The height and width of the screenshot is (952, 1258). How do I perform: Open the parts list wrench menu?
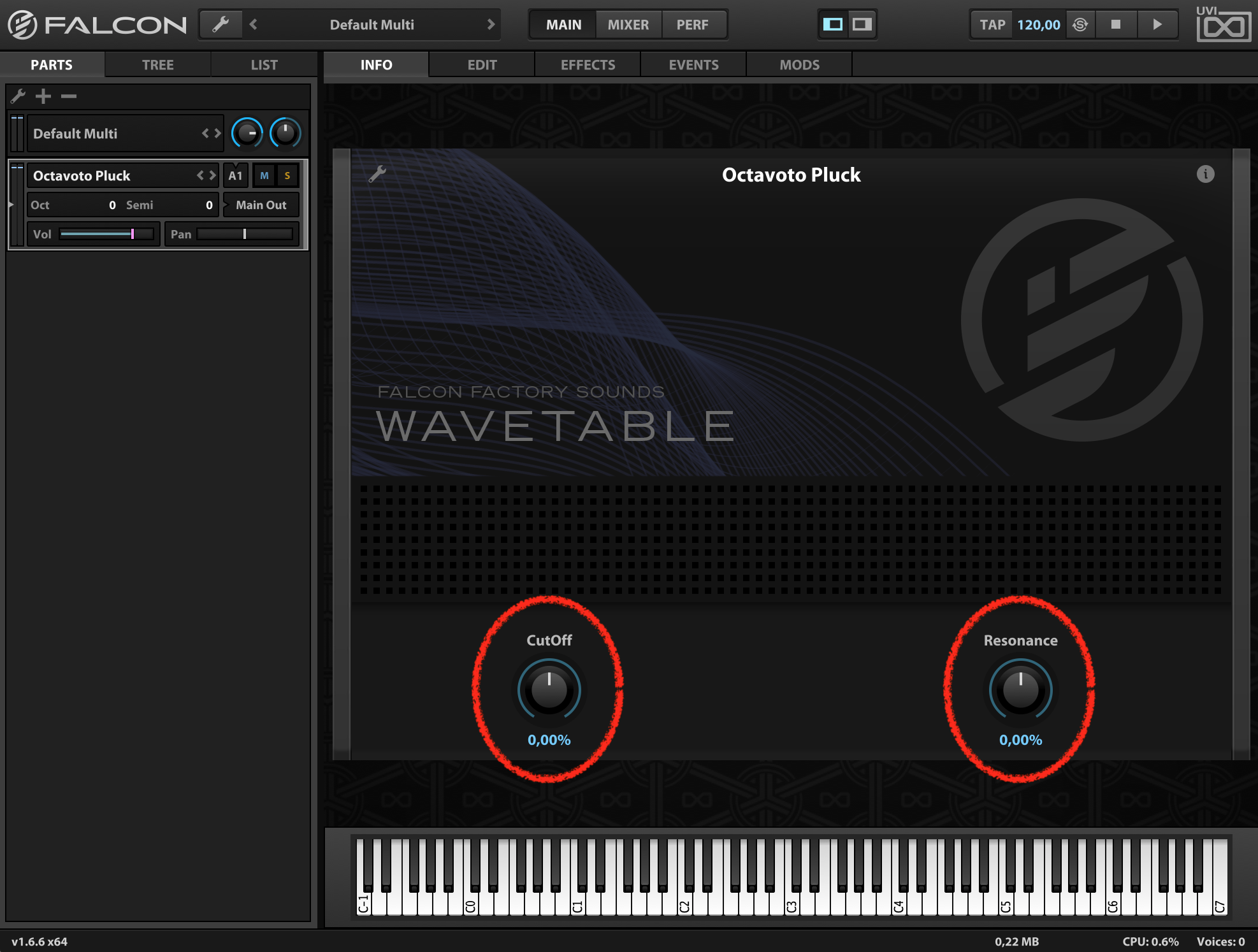[18, 96]
